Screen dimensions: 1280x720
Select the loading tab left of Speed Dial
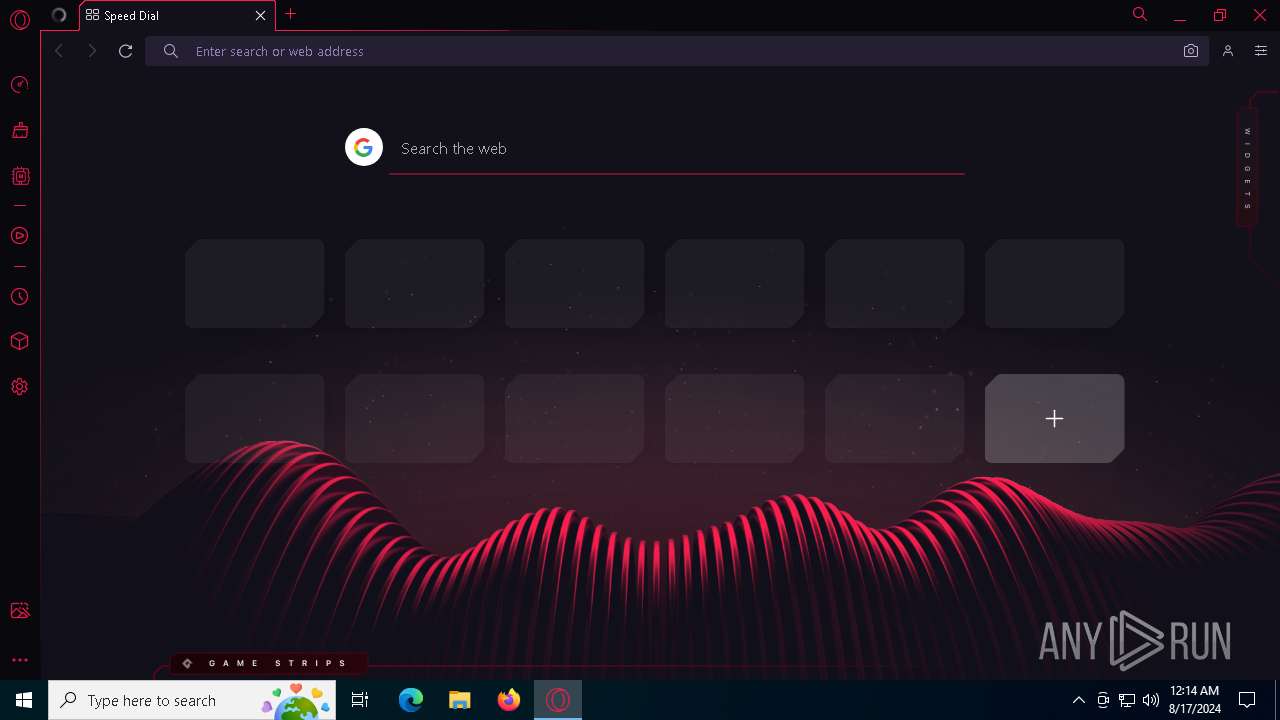(59, 15)
